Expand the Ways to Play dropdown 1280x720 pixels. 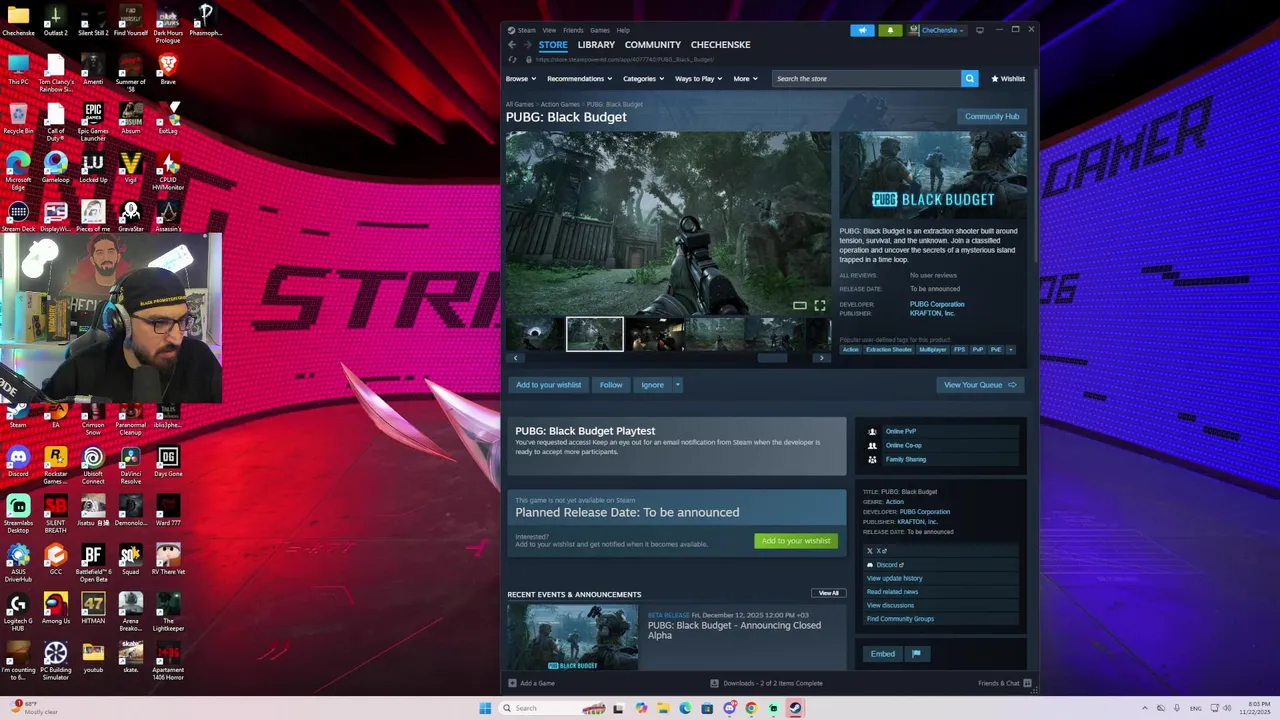tap(698, 78)
